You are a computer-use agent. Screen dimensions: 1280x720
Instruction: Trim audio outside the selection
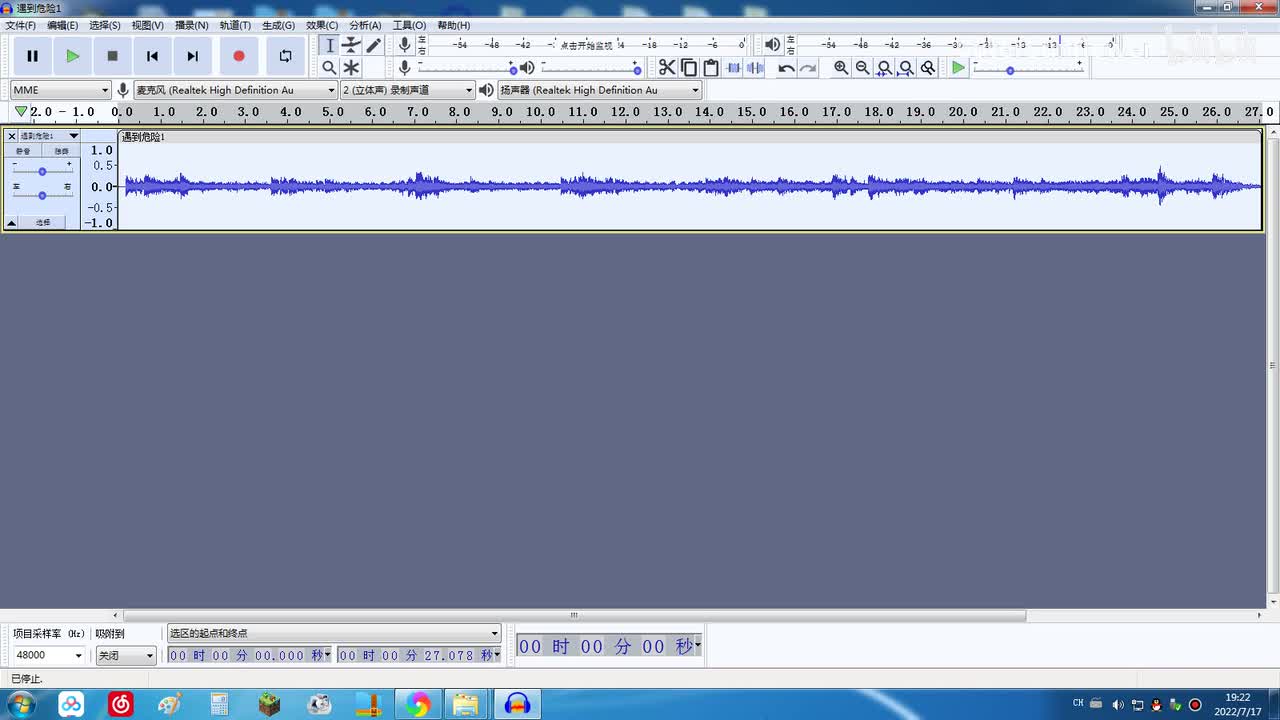click(733, 68)
